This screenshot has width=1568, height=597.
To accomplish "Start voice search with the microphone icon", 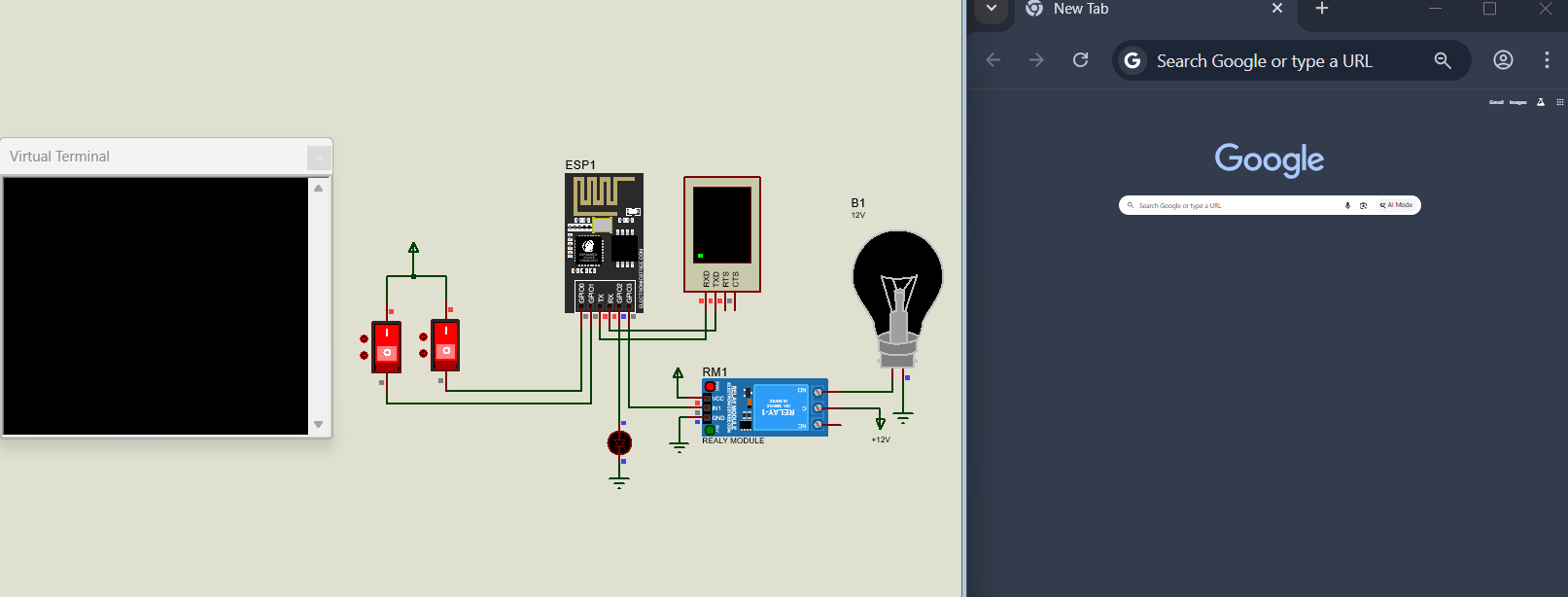I will (x=1347, y=205).
